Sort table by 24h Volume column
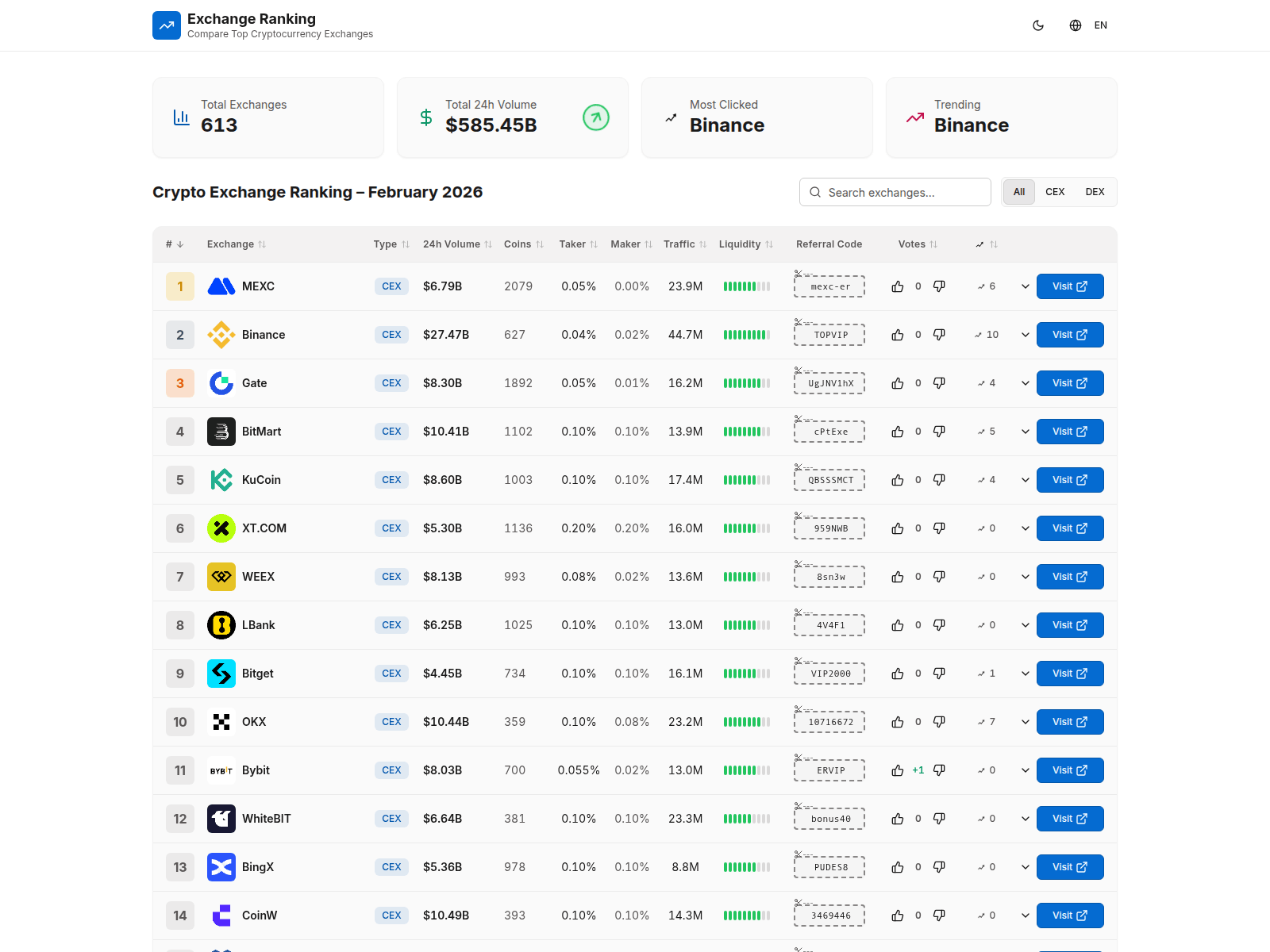This screenshot has height=952, width=1270. [457, 244]
